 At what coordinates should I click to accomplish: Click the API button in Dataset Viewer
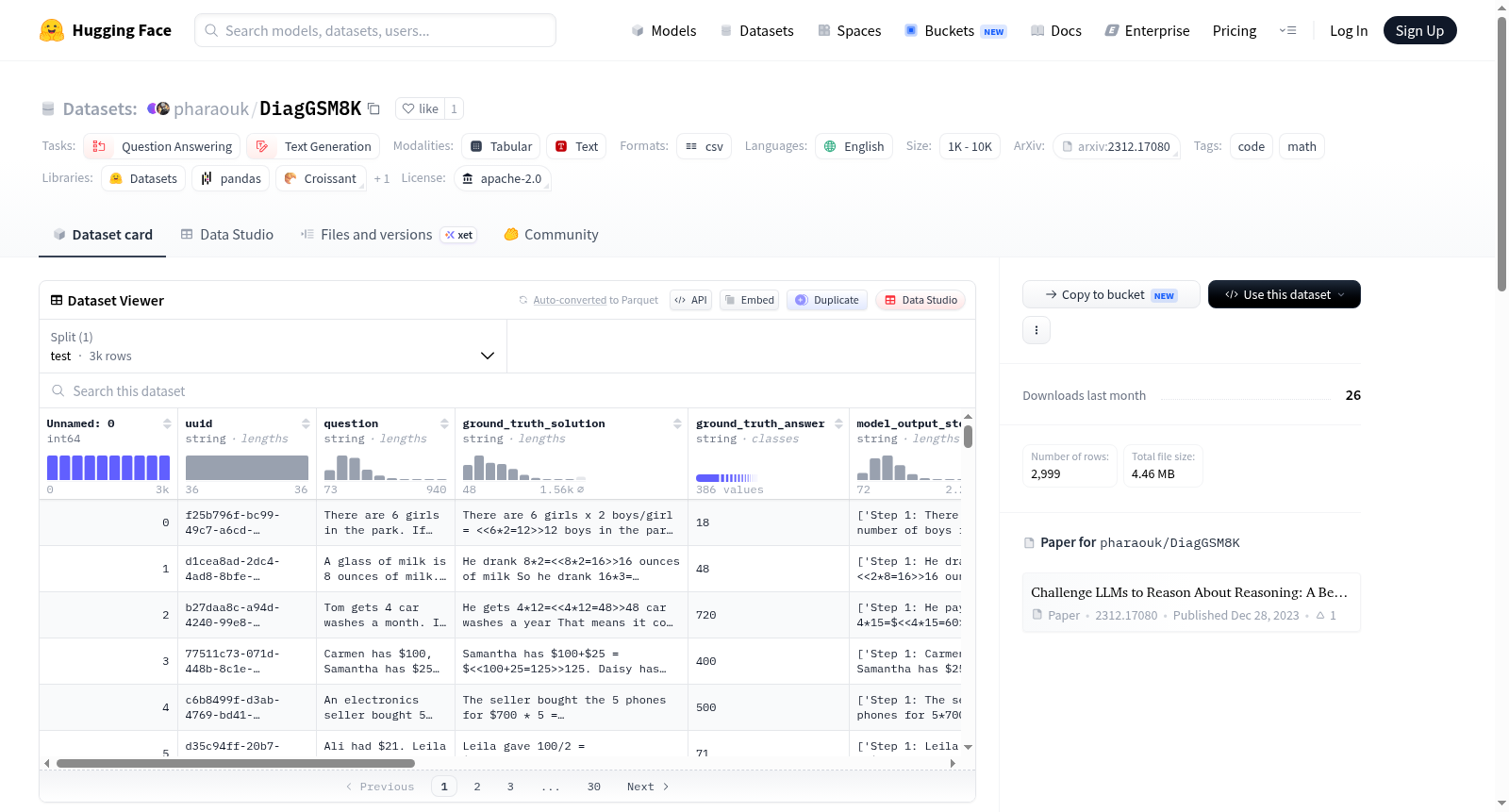(690, 300)
